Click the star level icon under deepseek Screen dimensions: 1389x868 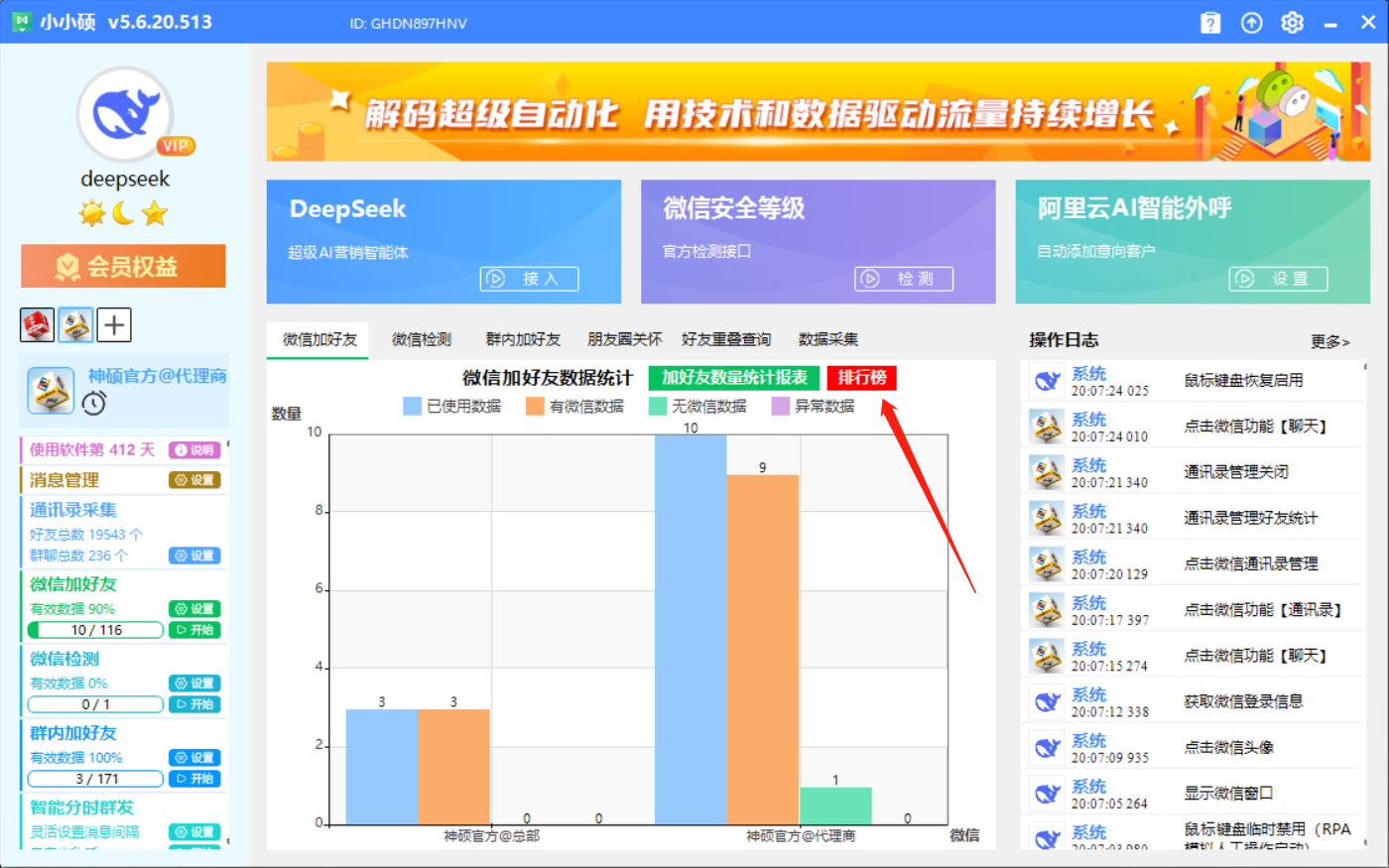pos(155,212)
